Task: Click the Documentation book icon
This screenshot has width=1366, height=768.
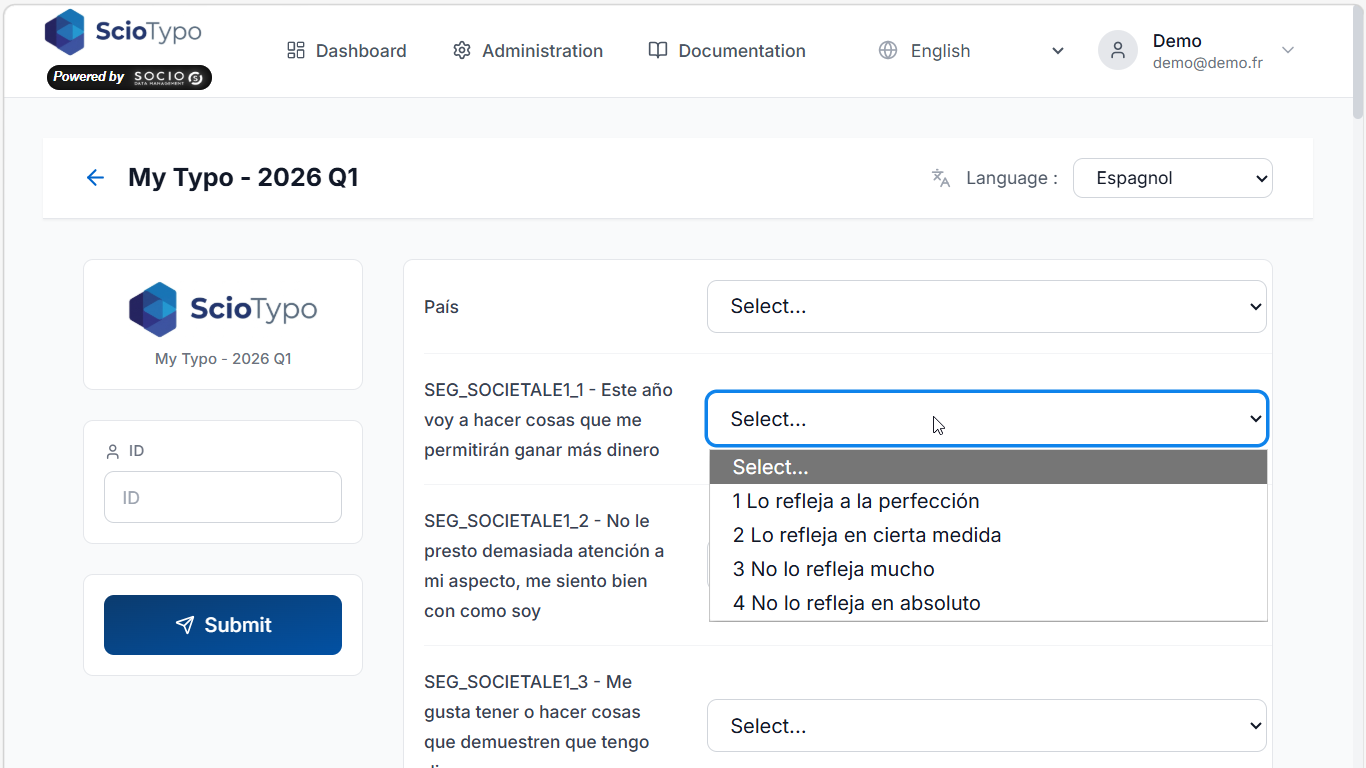Action: [657, 50]
